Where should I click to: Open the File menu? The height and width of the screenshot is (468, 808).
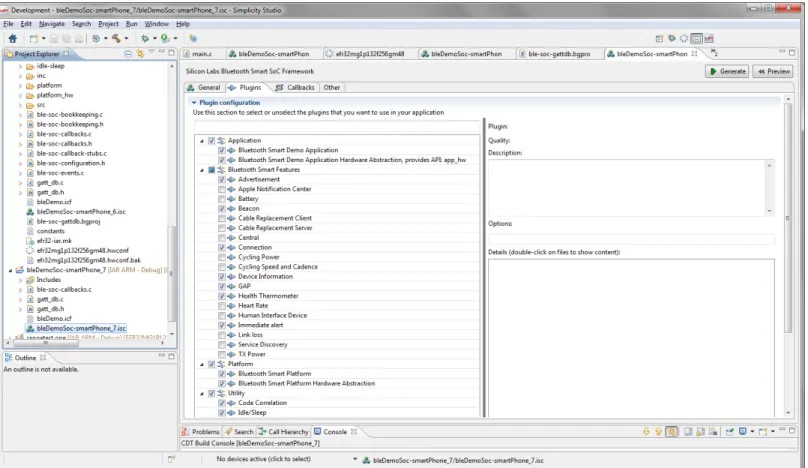pos(8,24)
